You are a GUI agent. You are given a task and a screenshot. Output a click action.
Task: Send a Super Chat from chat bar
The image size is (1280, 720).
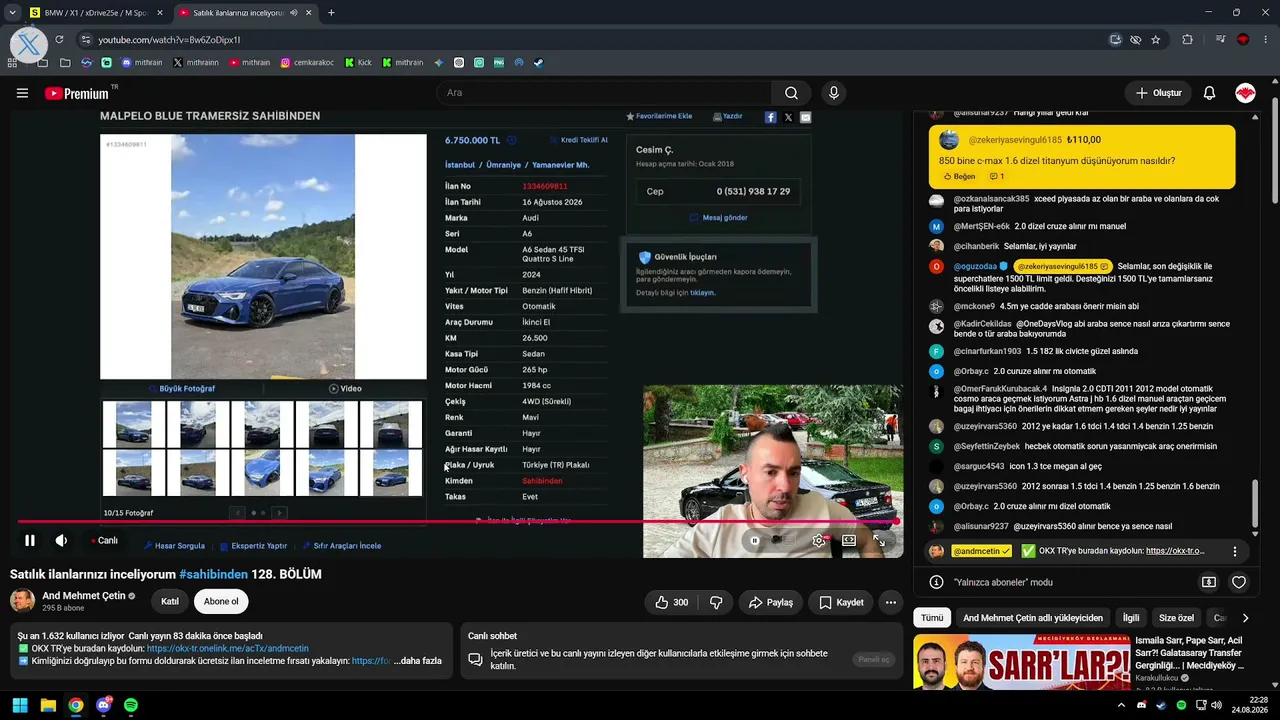tap(1209, 582)
